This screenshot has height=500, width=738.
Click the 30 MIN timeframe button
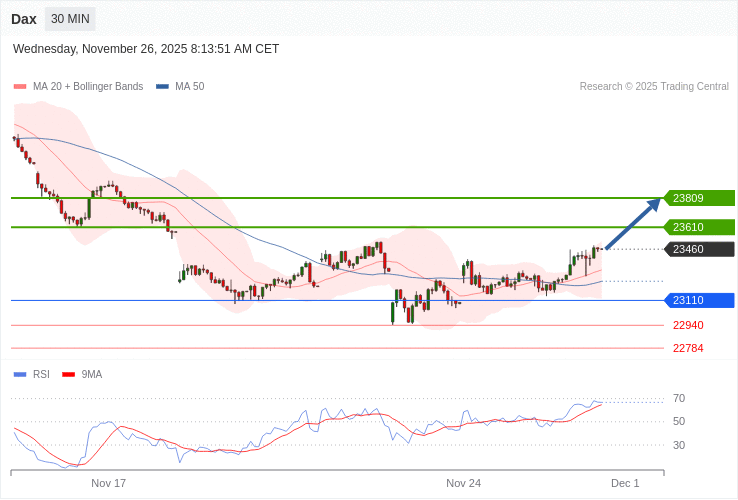[x=70, y=19]
